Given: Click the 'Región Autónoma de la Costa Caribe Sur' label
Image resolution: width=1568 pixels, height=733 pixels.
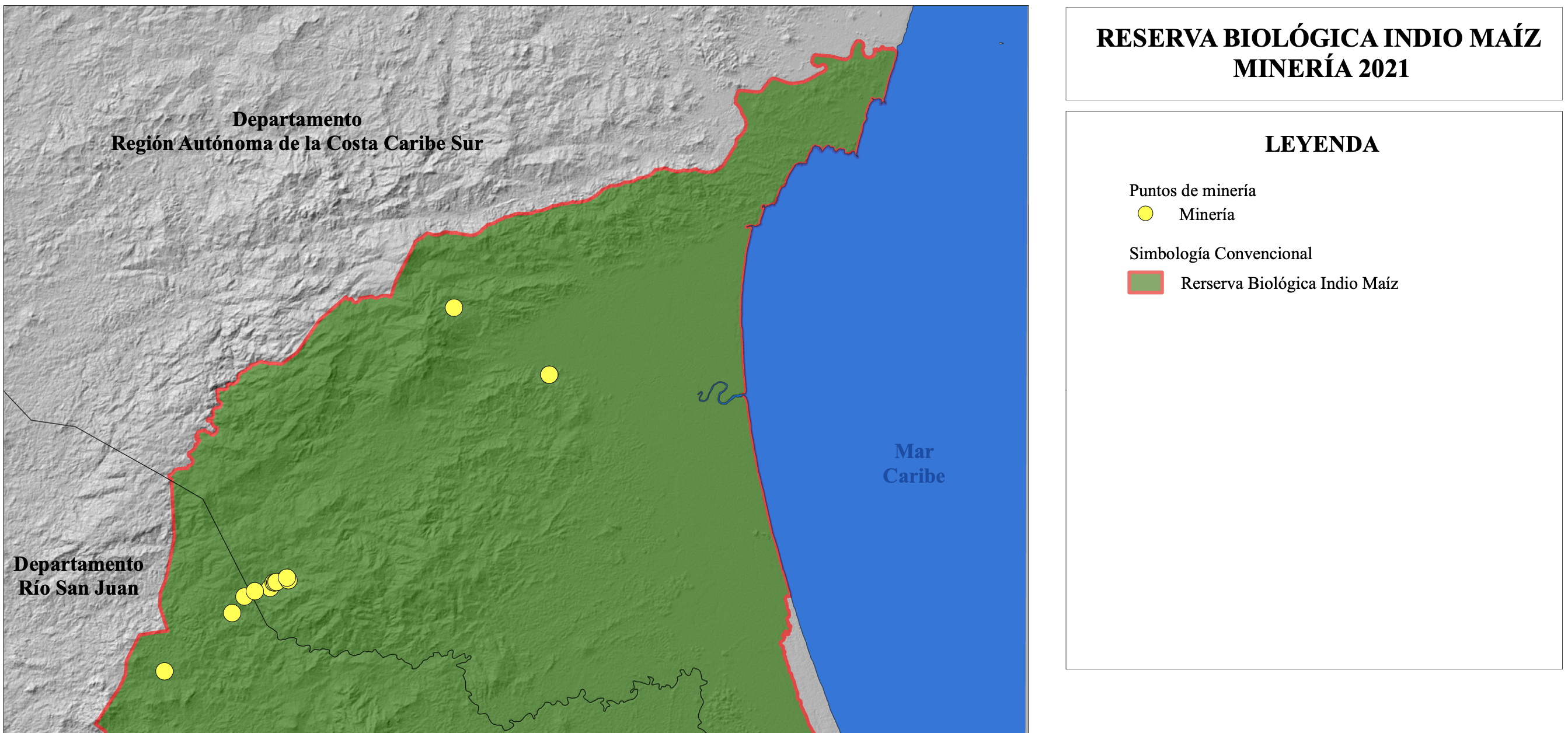Looking at the screenshot, I should tap(297, 144).
